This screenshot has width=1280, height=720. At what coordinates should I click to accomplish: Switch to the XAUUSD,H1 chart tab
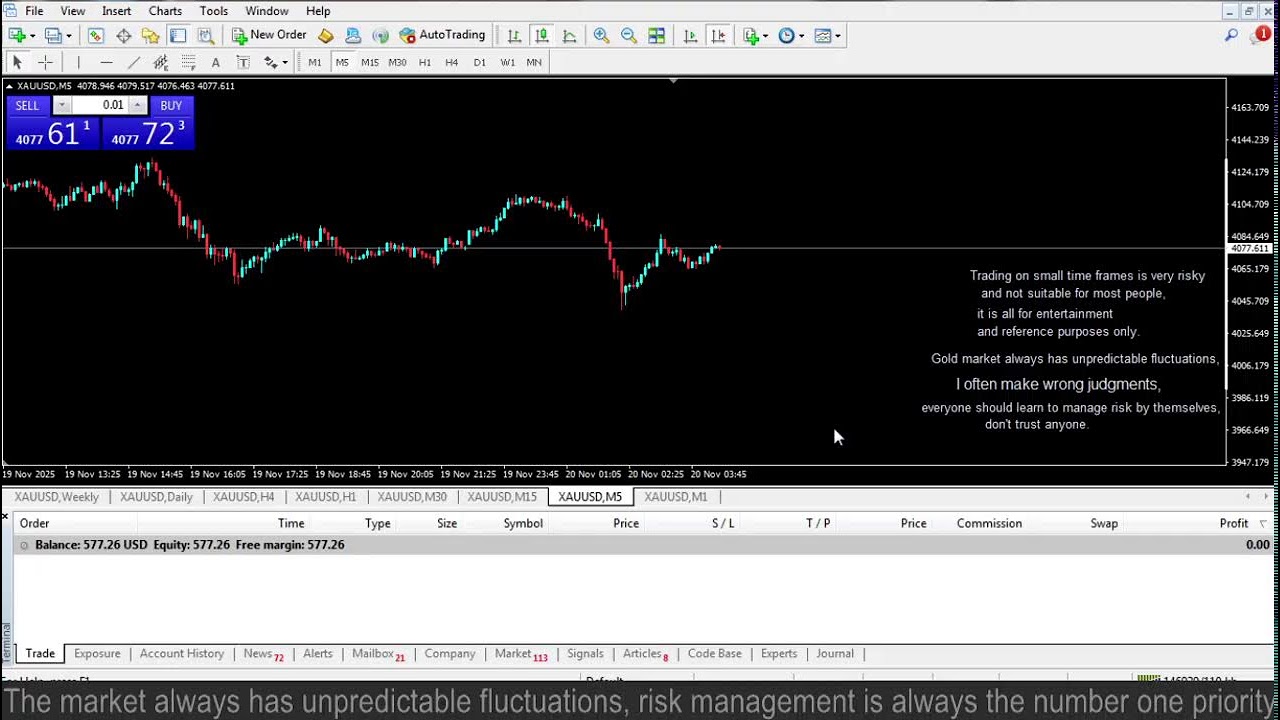pos(325,496)
